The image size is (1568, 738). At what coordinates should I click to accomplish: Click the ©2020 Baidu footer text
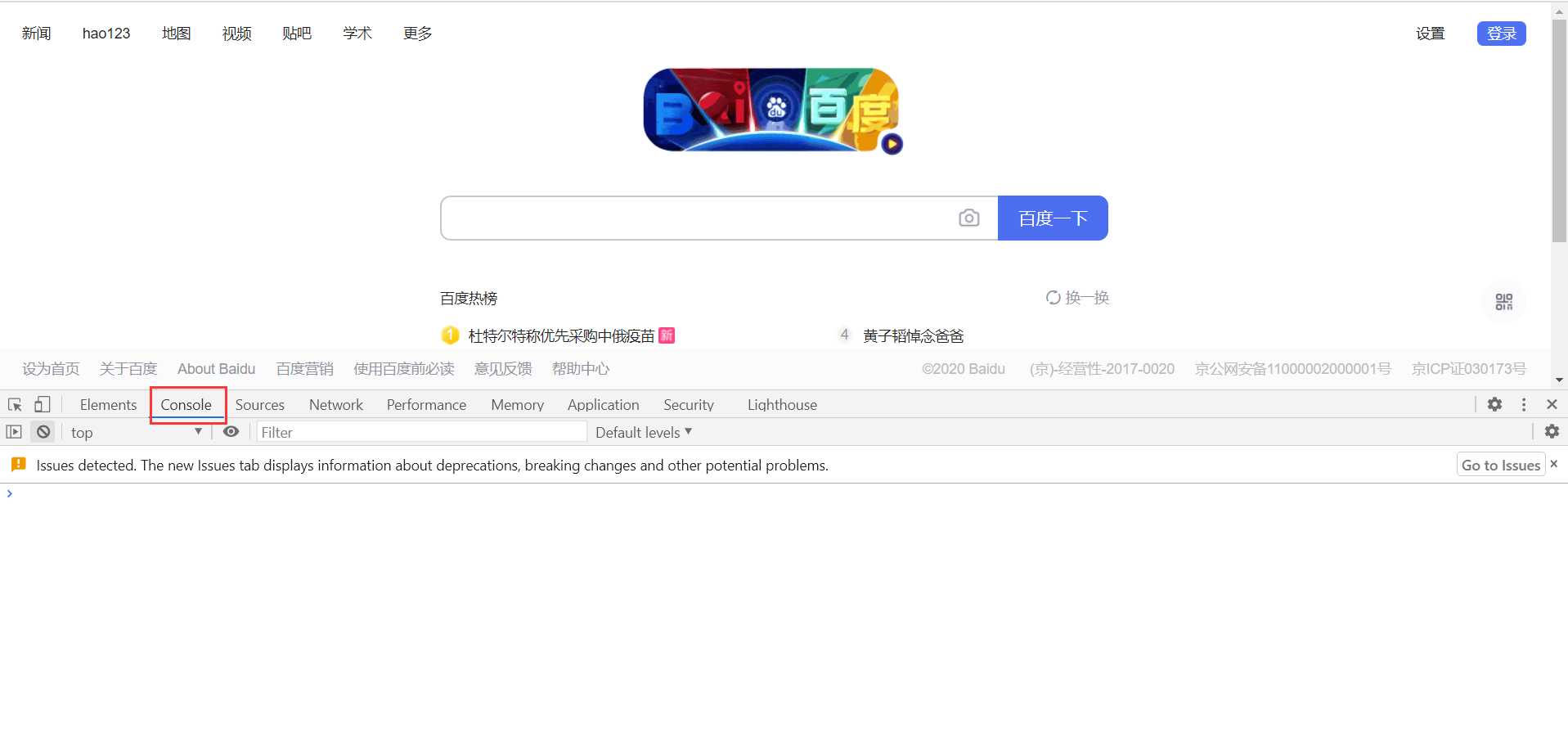point(964,369)
